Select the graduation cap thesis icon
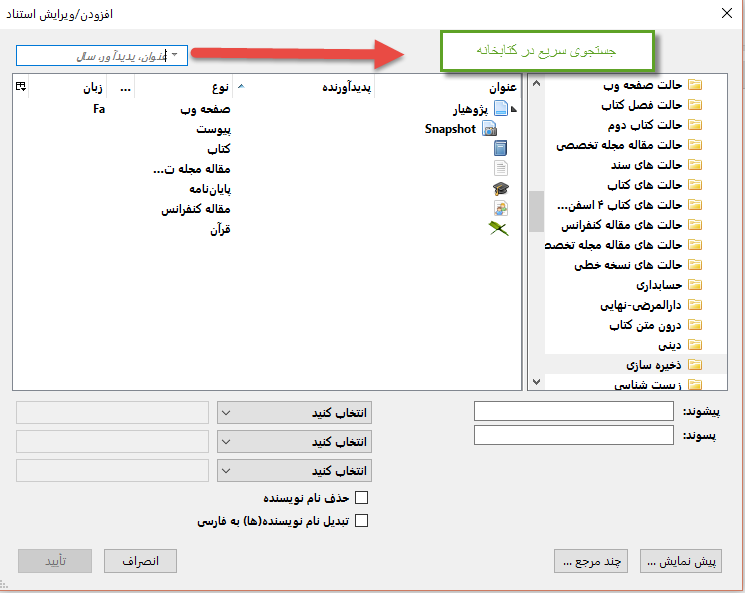This screenshot has width=745, height=593. pos(501,188)
